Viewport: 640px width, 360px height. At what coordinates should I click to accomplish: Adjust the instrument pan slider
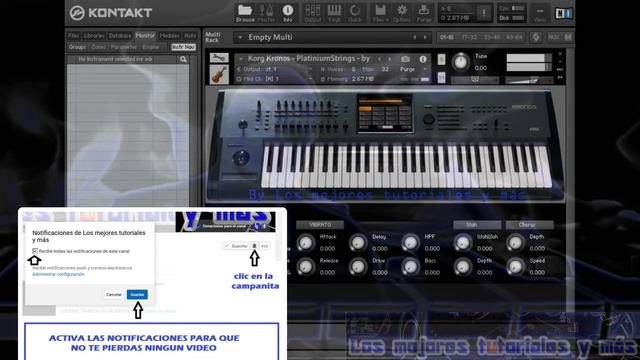pyautogui.click(x=475, y=80)
